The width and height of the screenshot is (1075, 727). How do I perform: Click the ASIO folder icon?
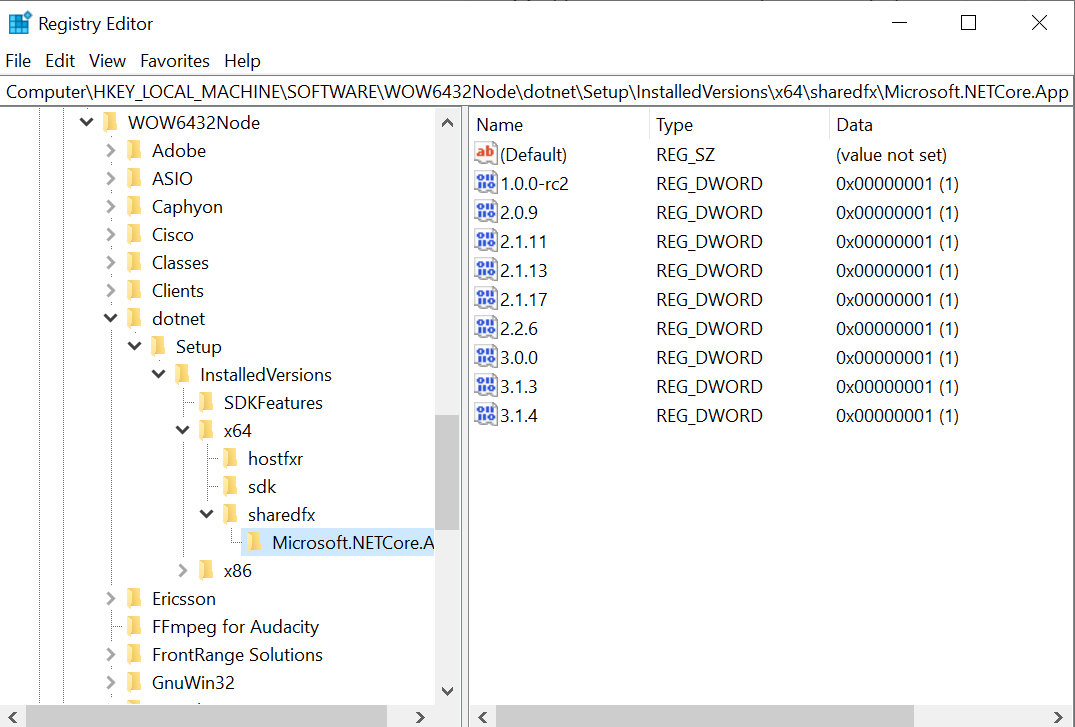134,178
